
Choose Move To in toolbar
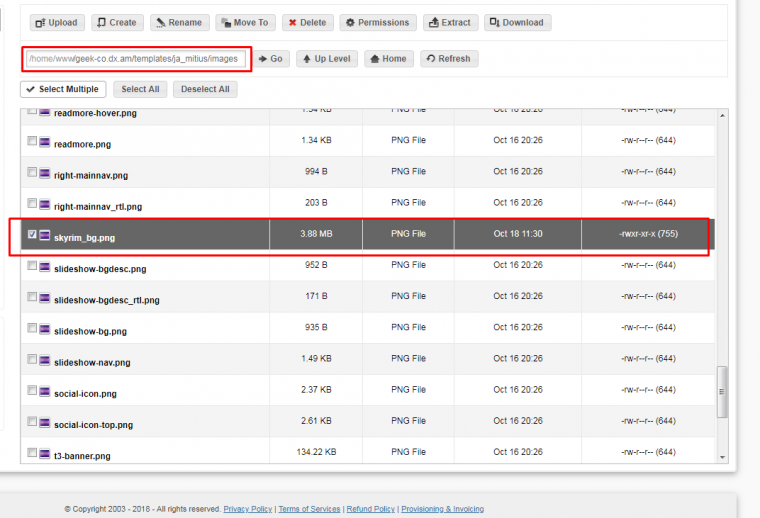coord(245,22)
